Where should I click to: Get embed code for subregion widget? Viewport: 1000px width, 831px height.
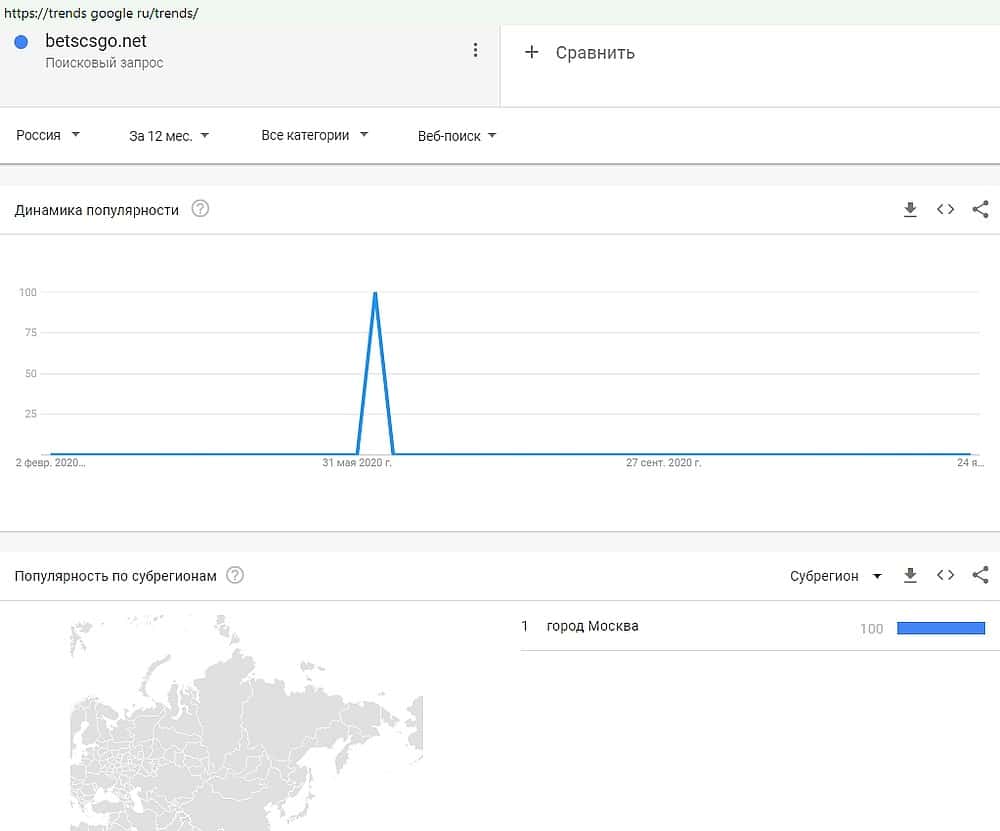tap(945, 575)
